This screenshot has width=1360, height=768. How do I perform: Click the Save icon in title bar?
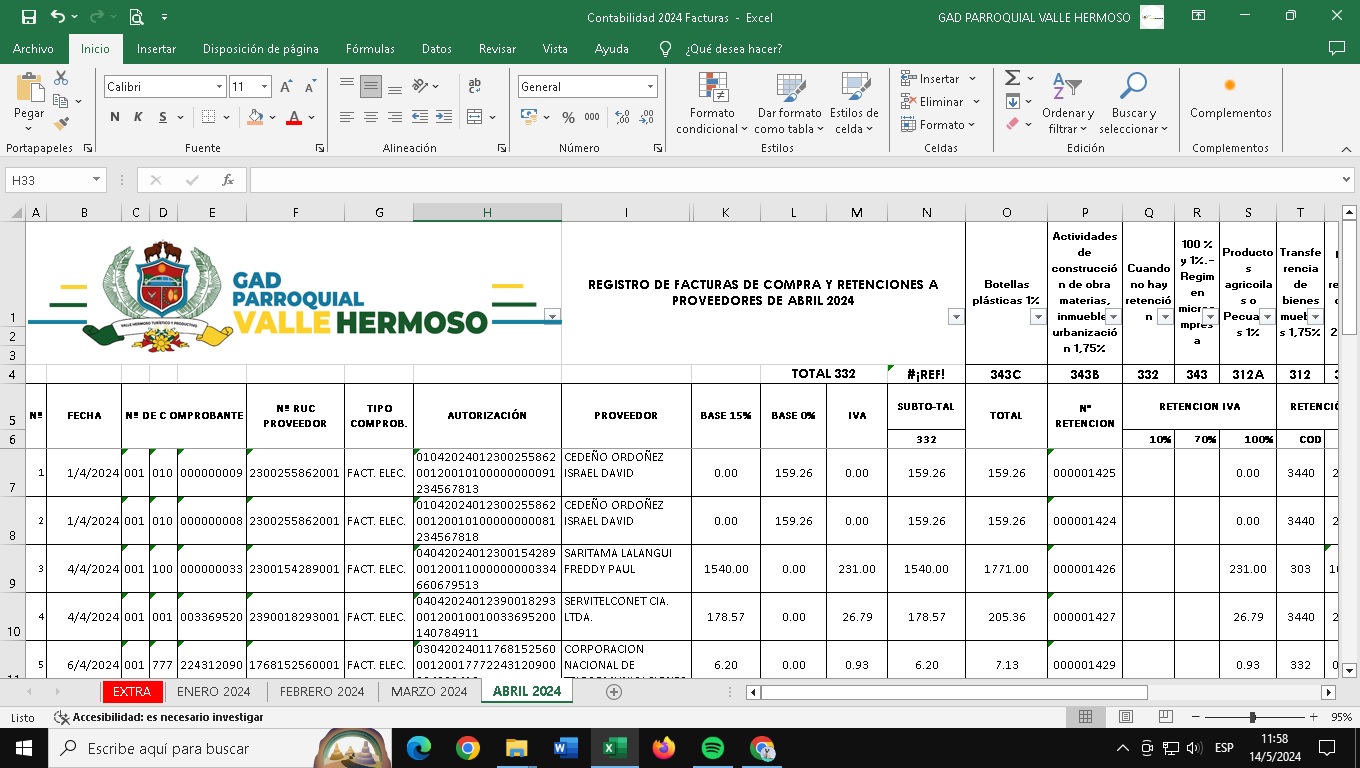point(28,17)
